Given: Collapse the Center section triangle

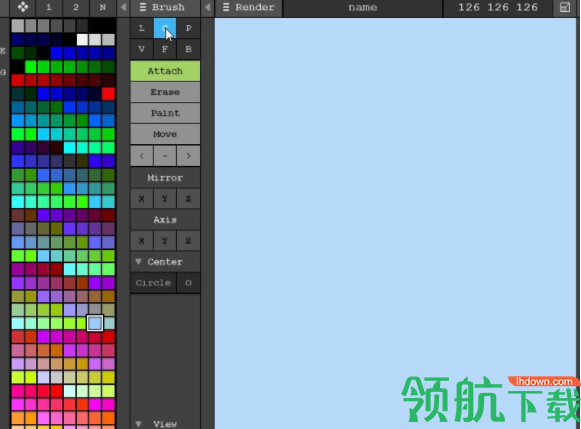Looking at the screenshot, I should (x=139, y=262).
